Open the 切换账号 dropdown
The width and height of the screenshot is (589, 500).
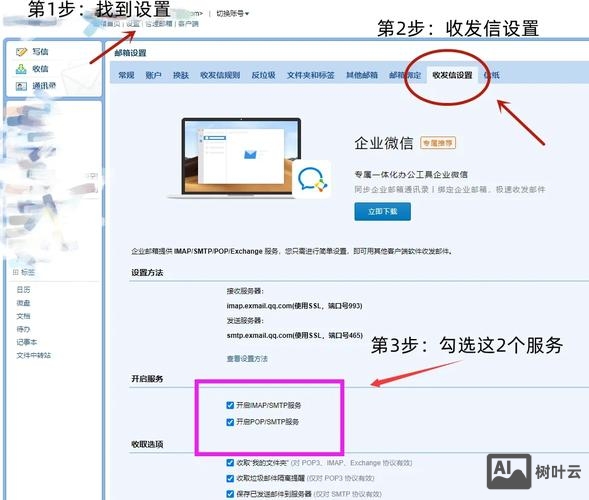(x=233, y=14)
